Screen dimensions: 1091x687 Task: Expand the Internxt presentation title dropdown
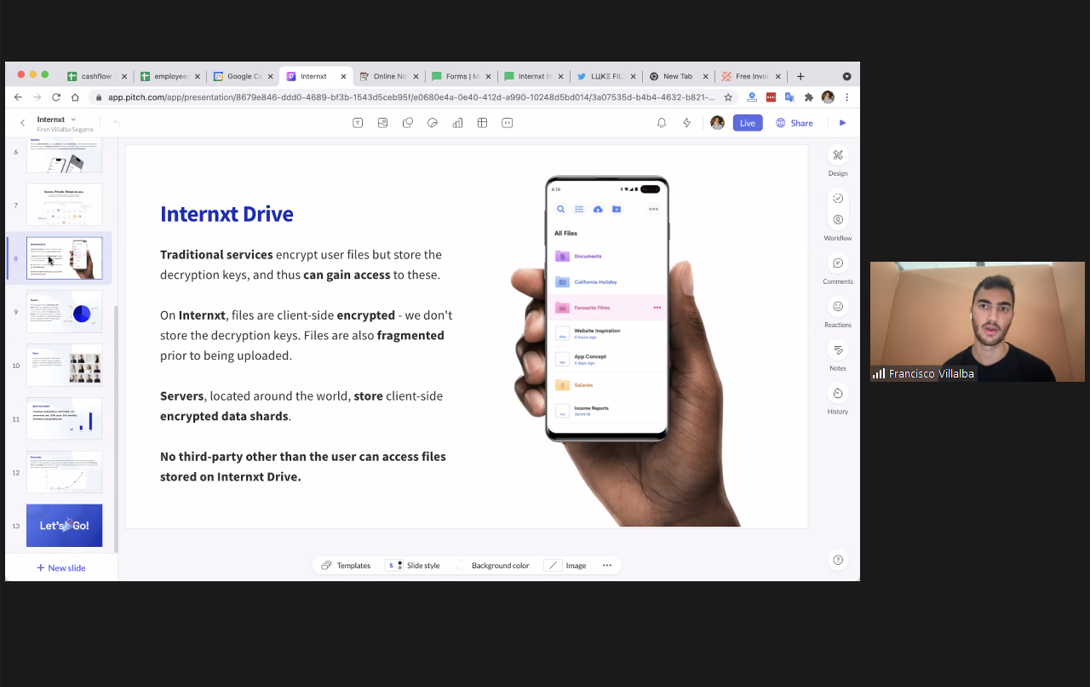[73, 120]
